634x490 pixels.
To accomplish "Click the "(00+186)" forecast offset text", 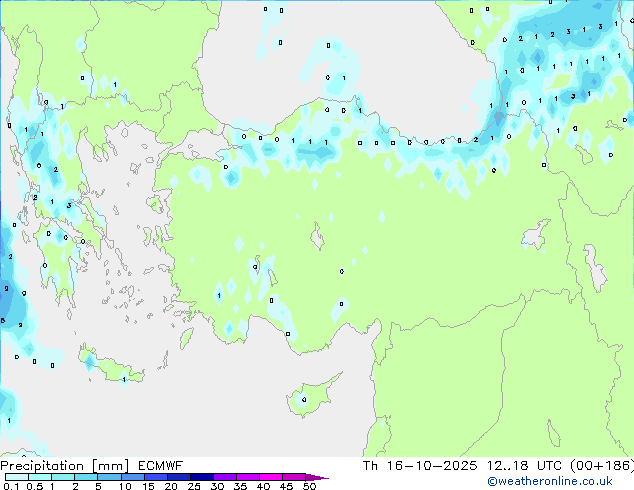I will tap(602, 466).
